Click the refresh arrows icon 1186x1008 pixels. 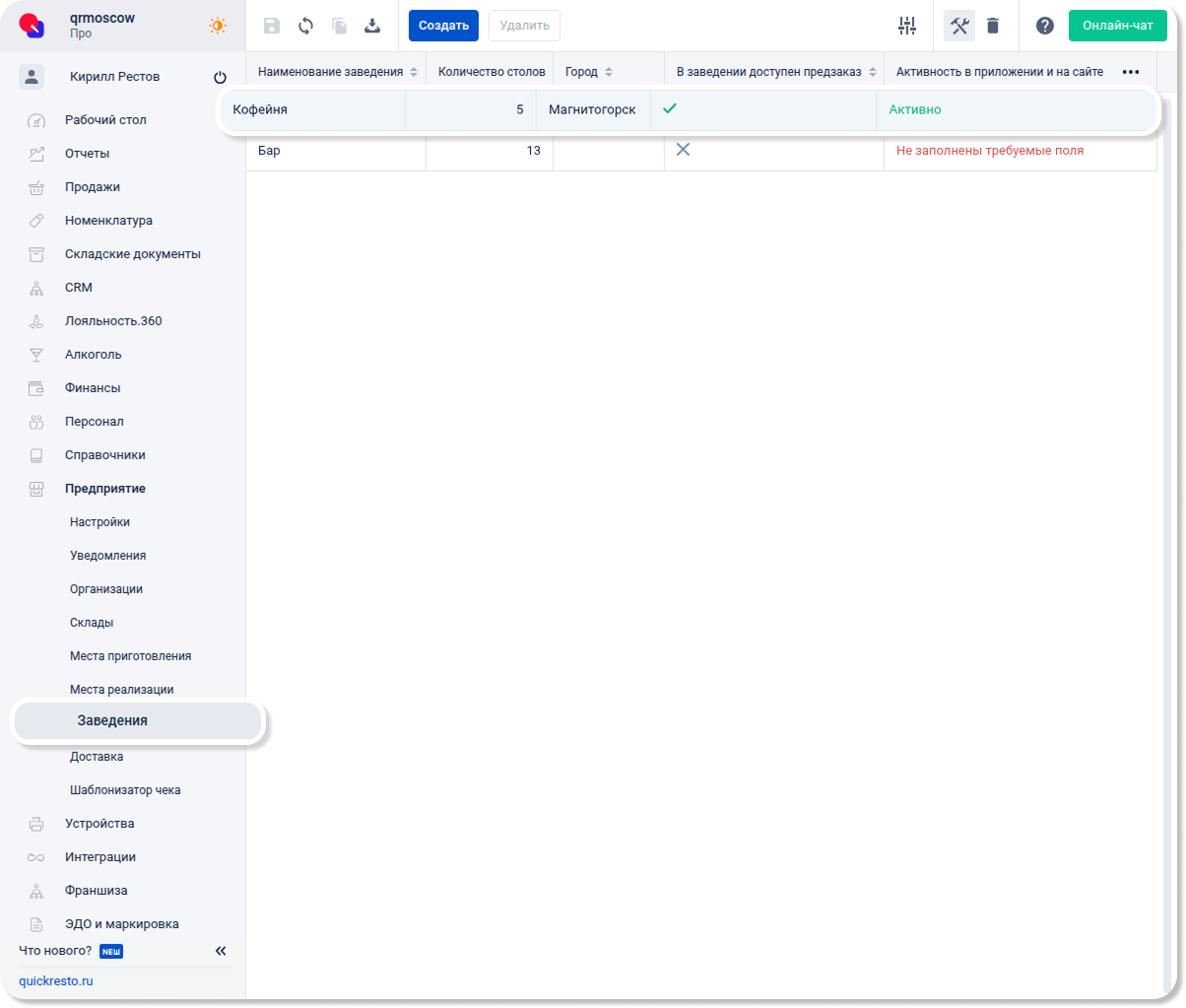305,26
